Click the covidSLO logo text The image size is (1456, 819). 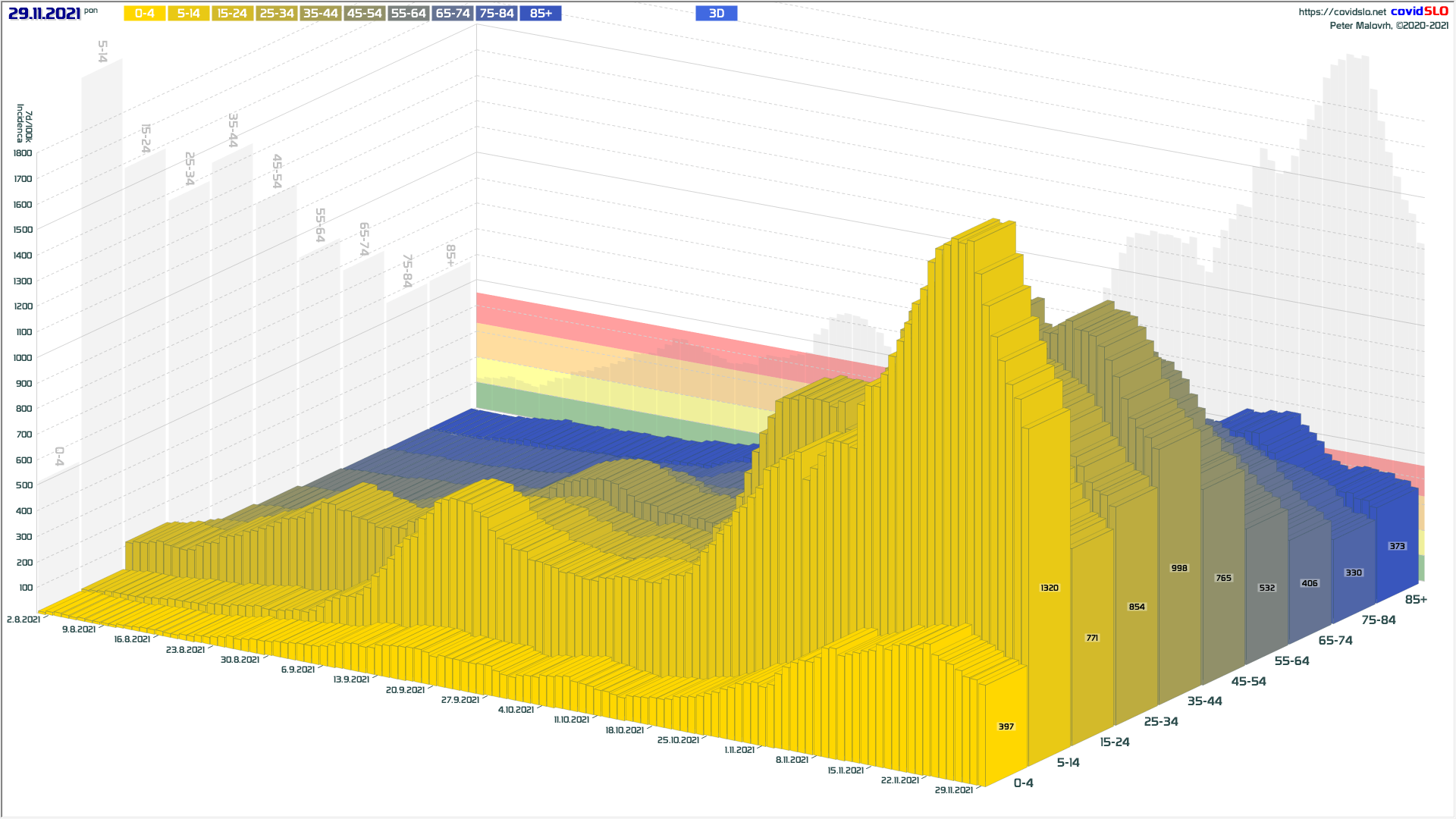click(x=1419, y=11)
